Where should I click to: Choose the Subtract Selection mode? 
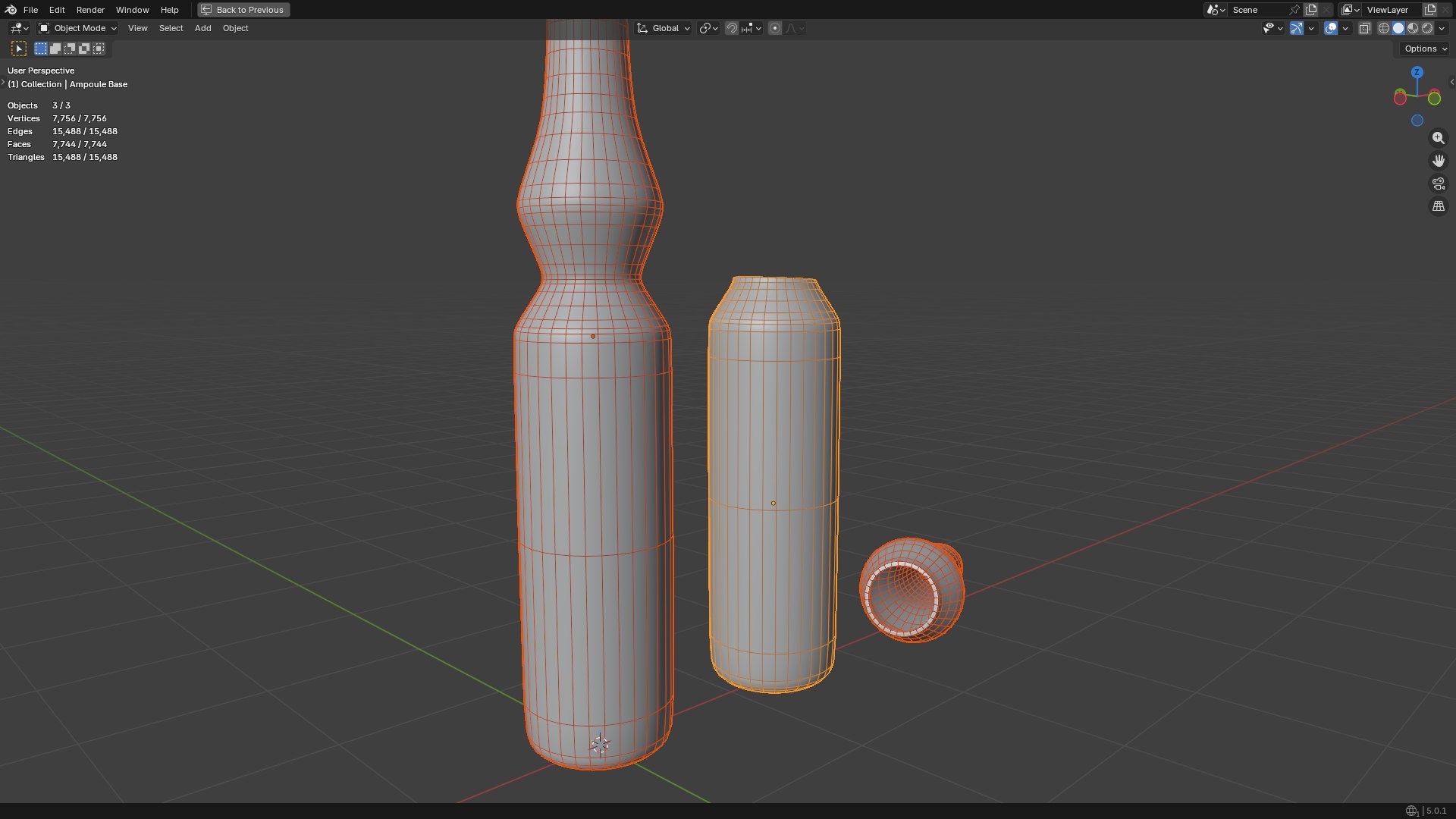(70, 49)
